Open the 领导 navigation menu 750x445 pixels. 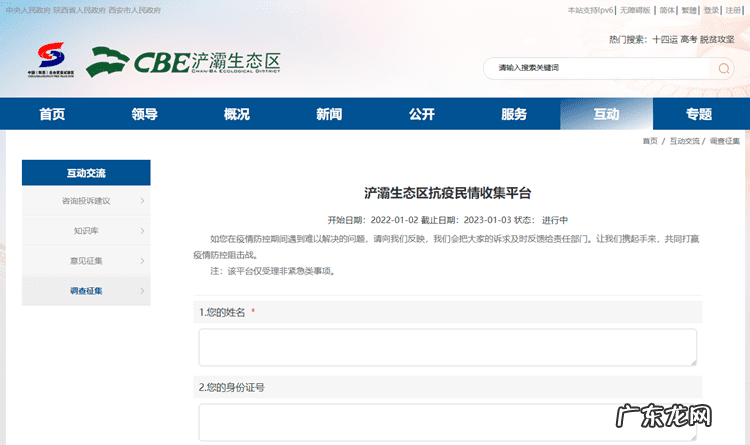(144, 114)
